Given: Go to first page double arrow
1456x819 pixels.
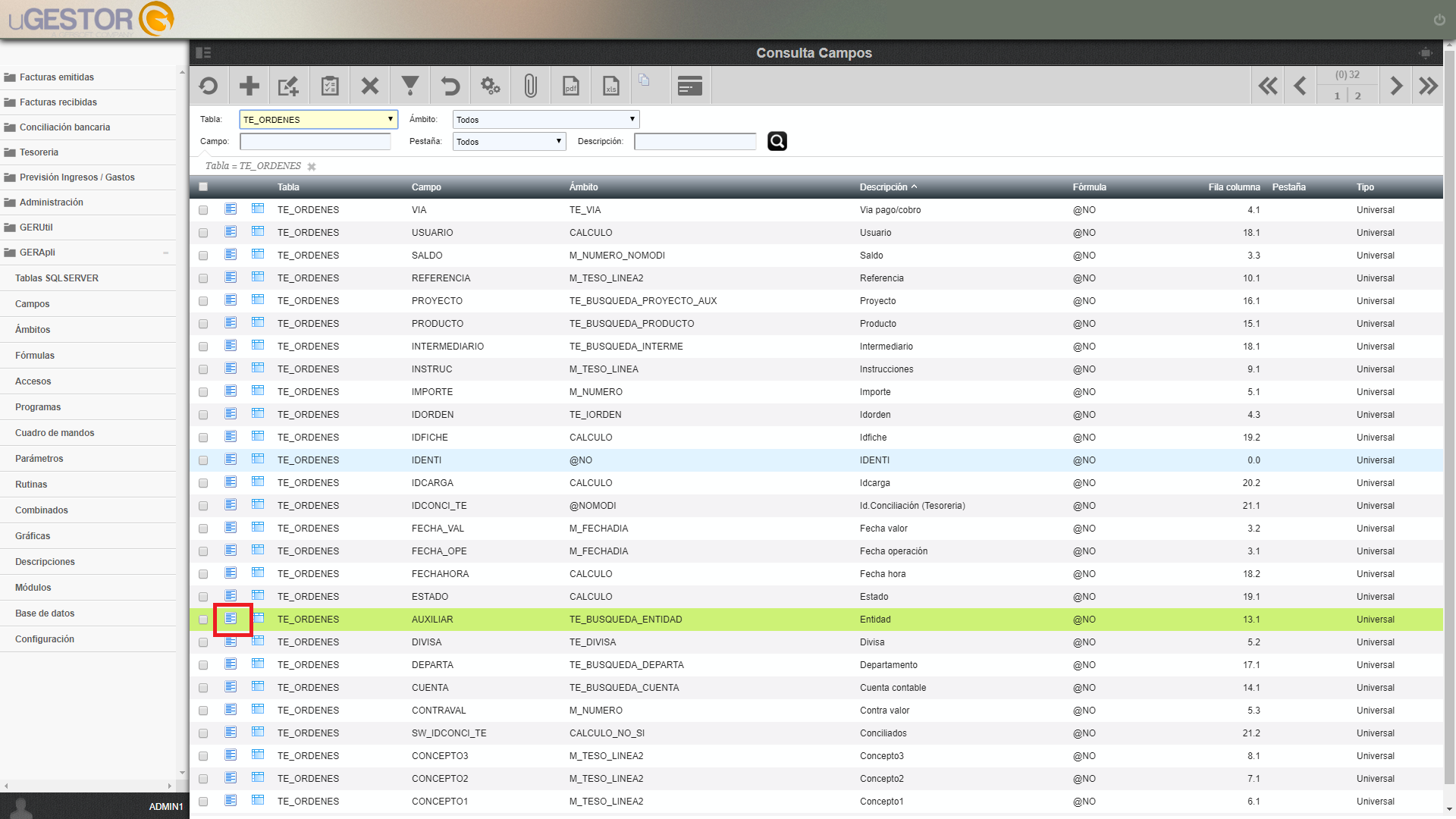Looking at the screenshot, I should coord(1268,86).
